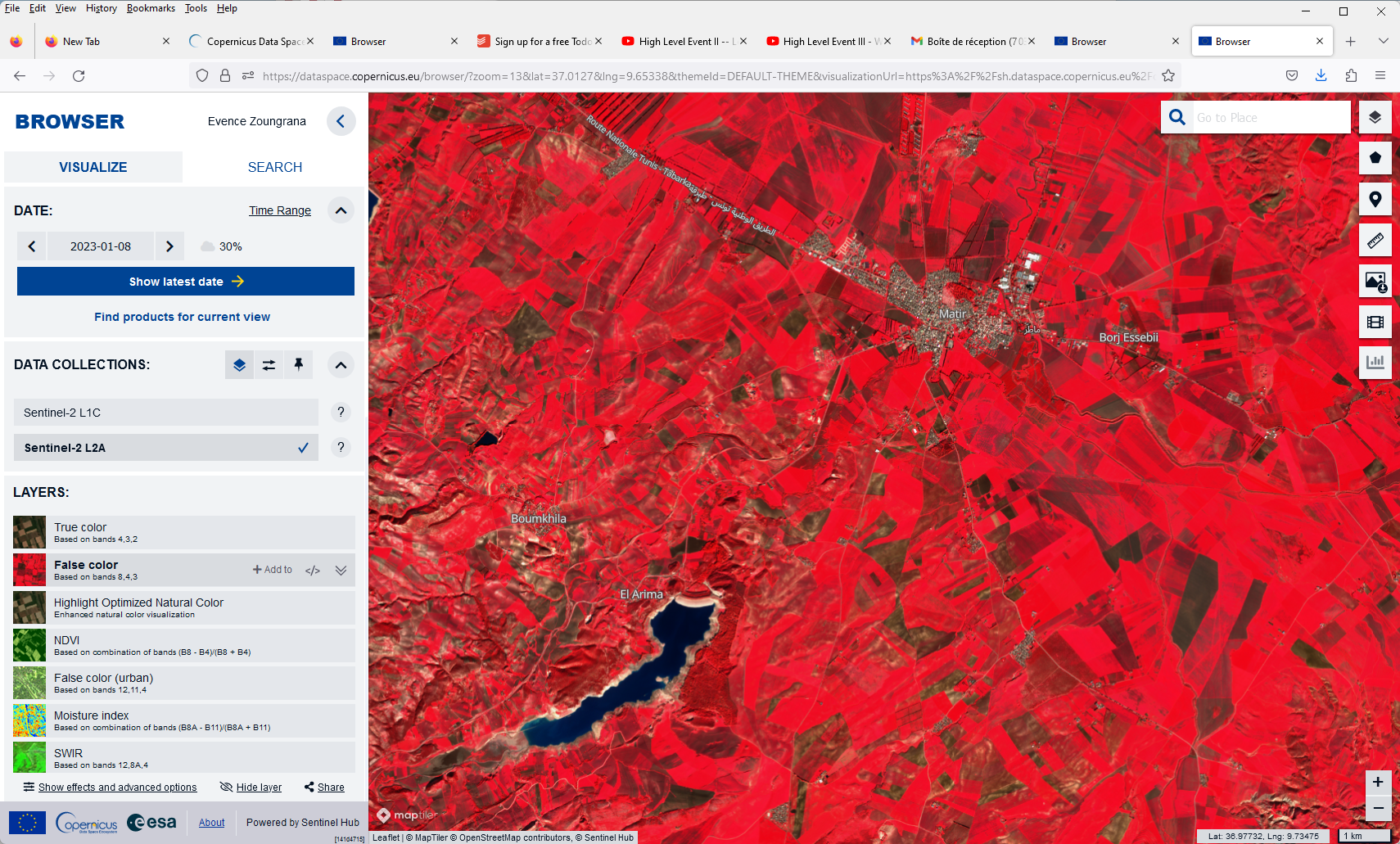This screenshot has height=844, width=1400.
Task: Add False color layer with Add to
Action: click(x=273, y=570)
